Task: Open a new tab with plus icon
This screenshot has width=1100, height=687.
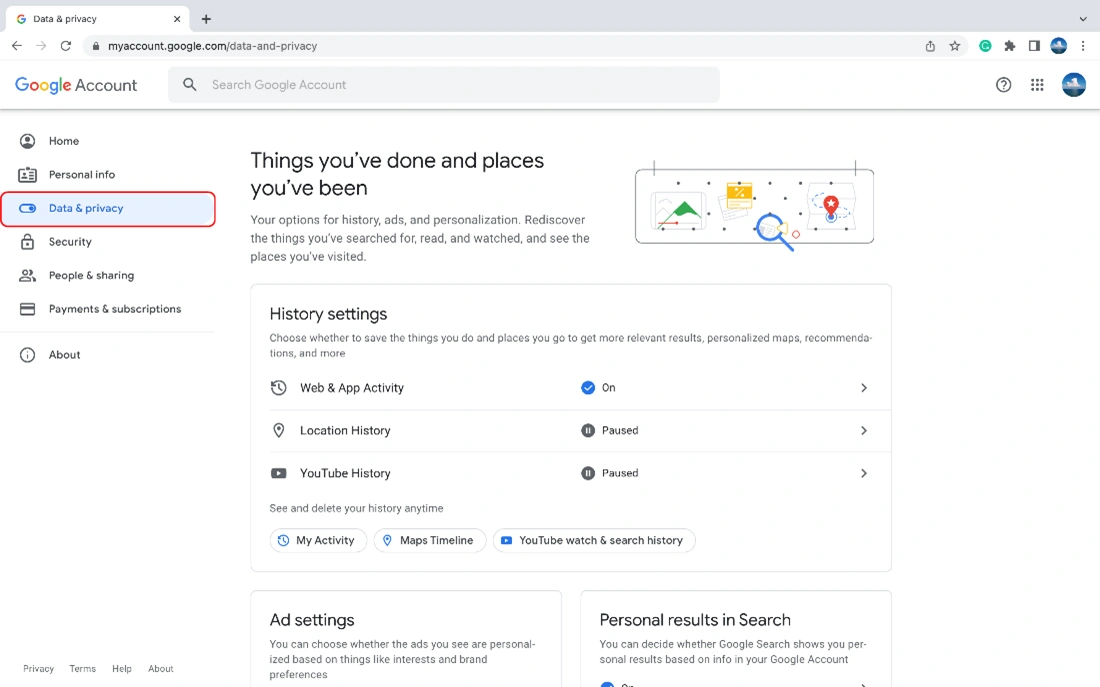Action: coord(206,19)
